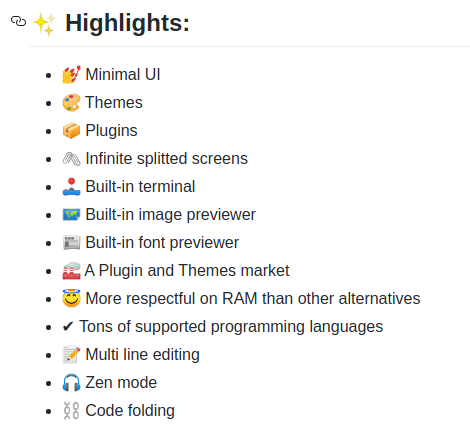
Task: Click the newspaper emoji beside font previewer
Action: point(71,243)
